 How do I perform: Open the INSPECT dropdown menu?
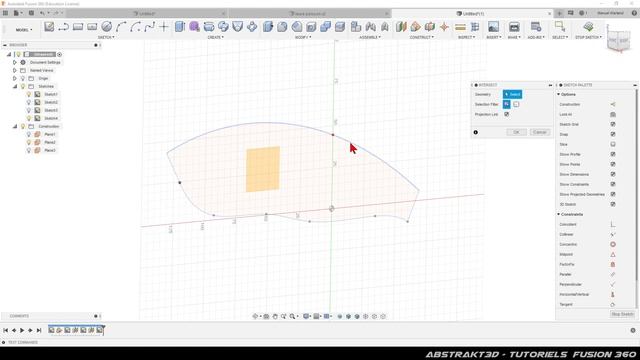[467, 37]
